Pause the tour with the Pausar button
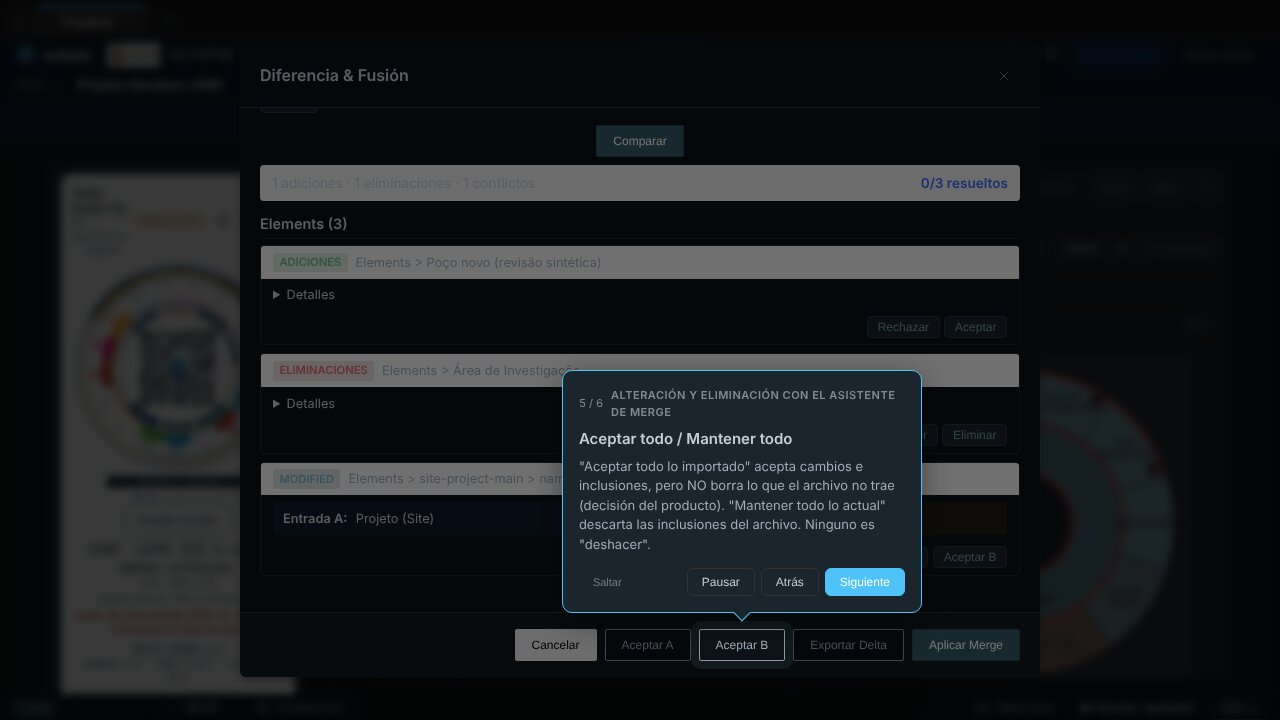The height and width of the screenshot is (720, 1280). pos(721,582)
